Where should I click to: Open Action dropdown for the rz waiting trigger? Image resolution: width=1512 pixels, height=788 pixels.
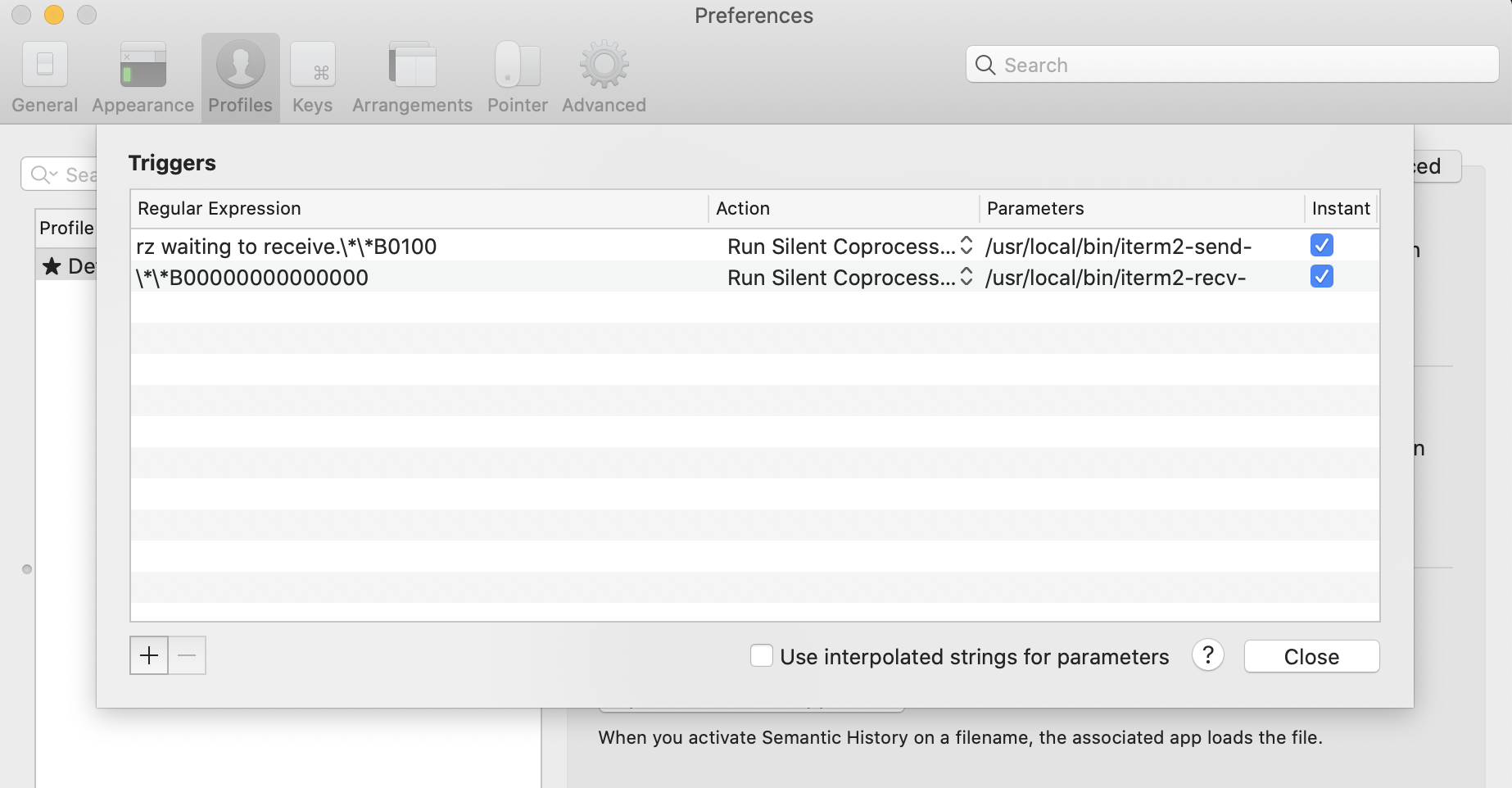pyautogui.click(x=849, y=247)
